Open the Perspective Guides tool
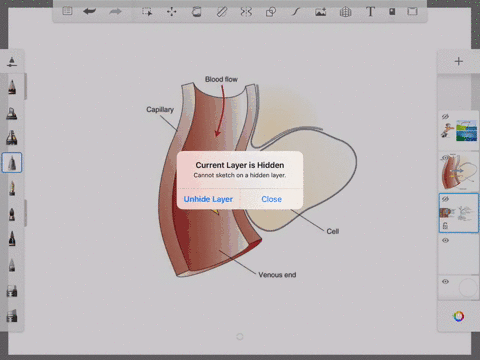Image resolution: width=480 pixels, height=360 pixels. coord(345,12)
